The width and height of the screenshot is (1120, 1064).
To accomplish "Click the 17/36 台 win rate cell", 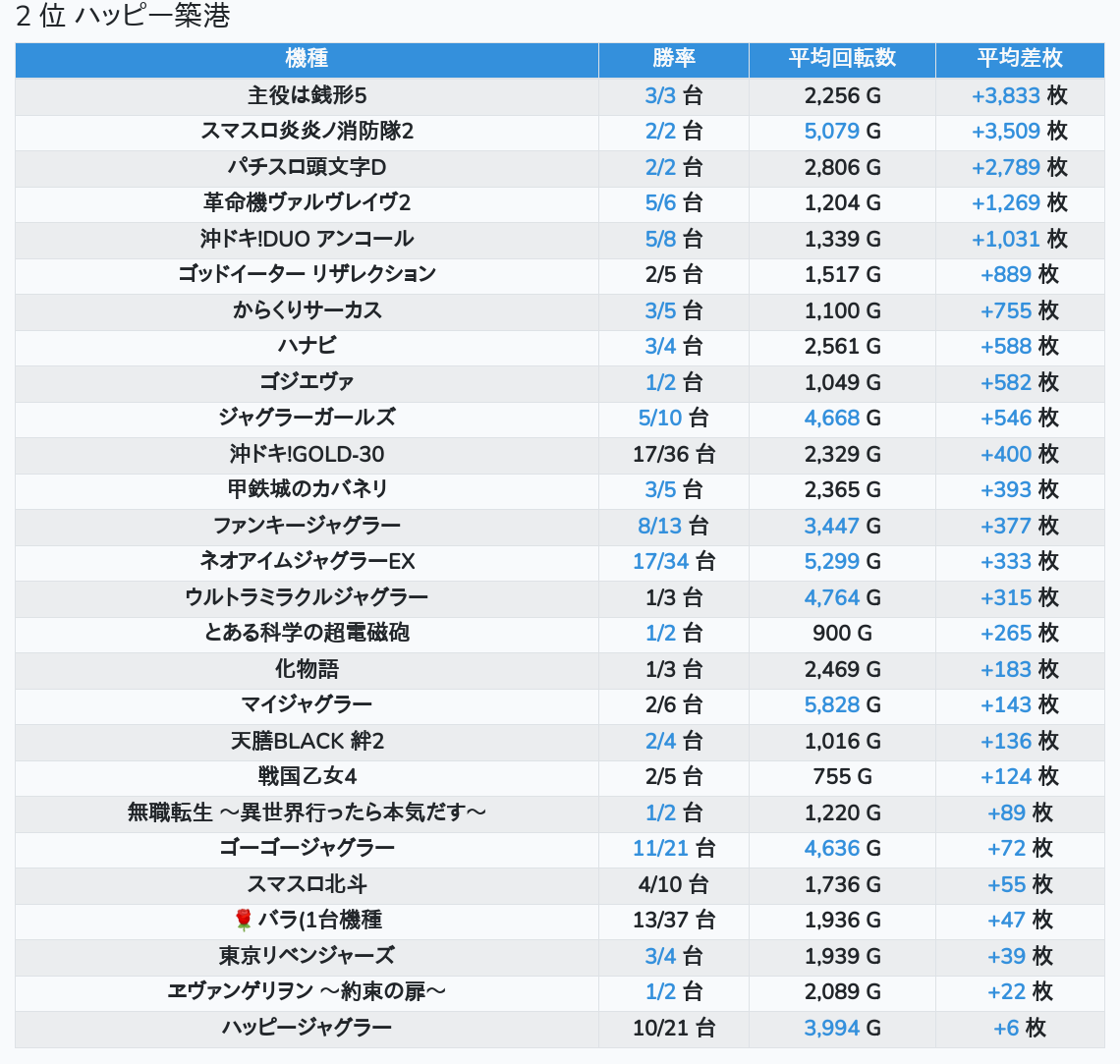I will [673, 455].
